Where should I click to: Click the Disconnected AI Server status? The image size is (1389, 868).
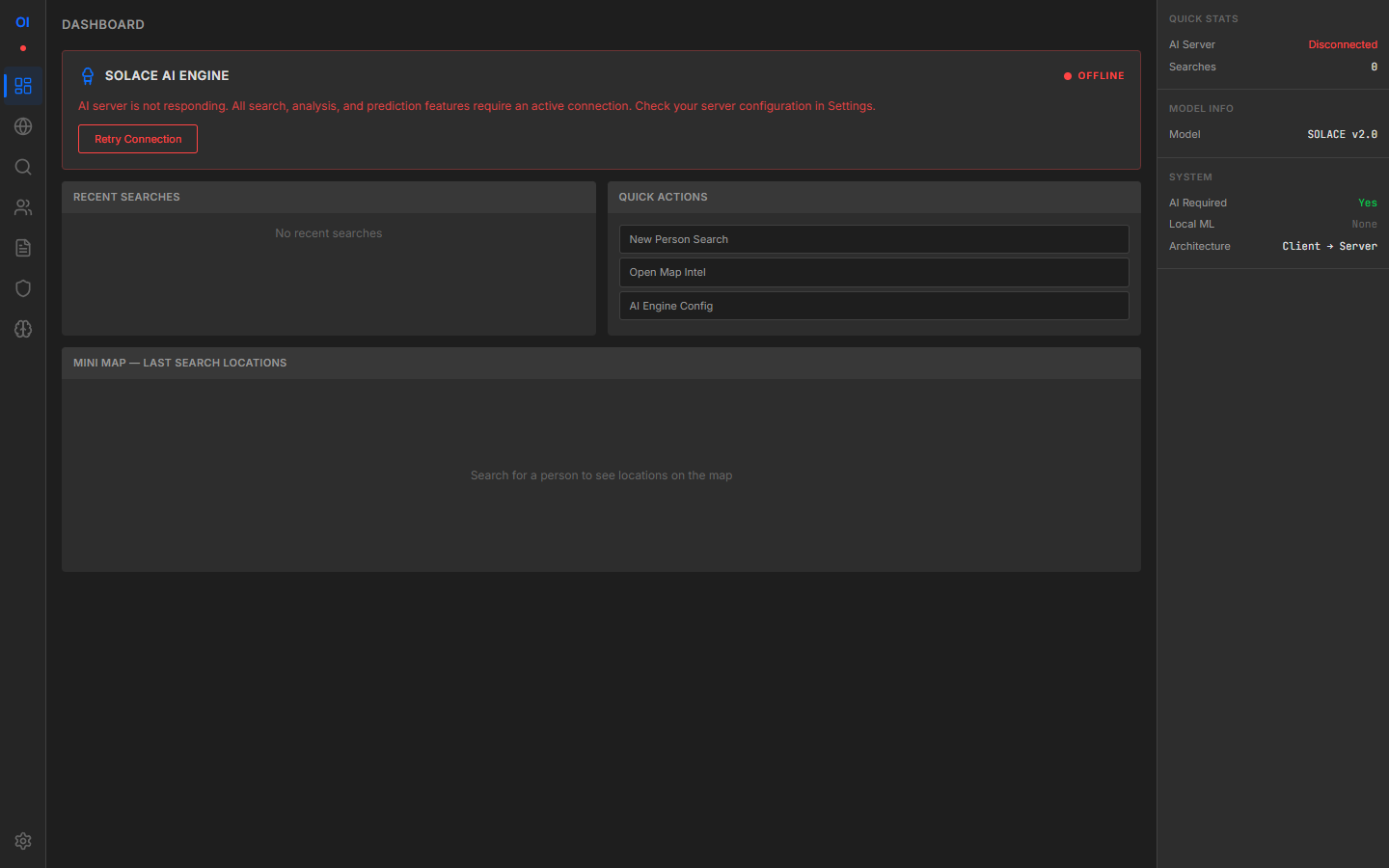(x=1343, y=44)
